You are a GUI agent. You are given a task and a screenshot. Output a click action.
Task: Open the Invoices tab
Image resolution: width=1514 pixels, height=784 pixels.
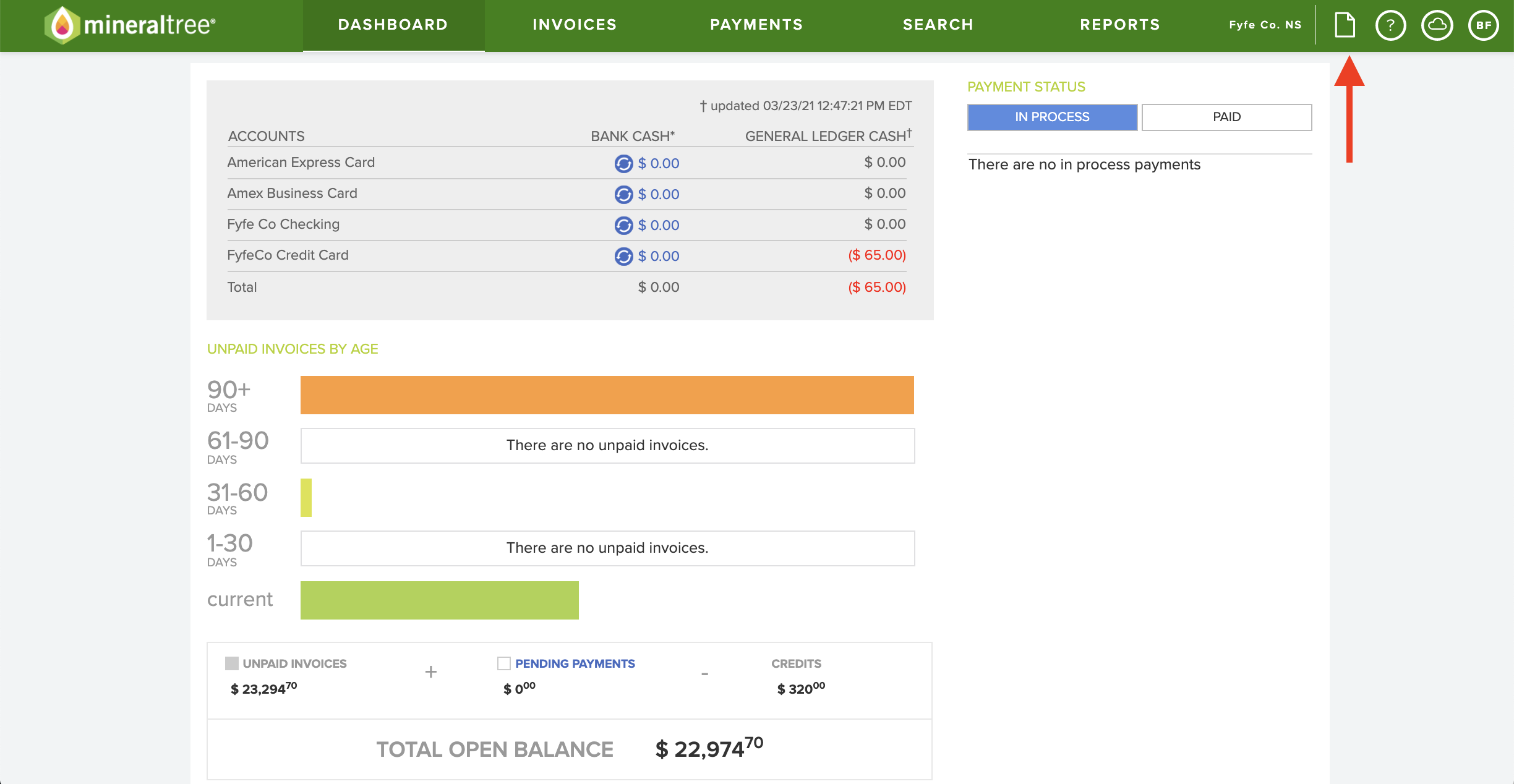click(x=575, y=25)
